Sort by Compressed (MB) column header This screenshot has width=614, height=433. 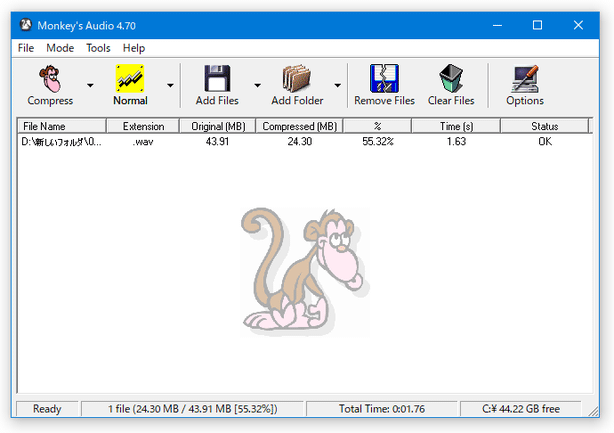click(300, 126)
